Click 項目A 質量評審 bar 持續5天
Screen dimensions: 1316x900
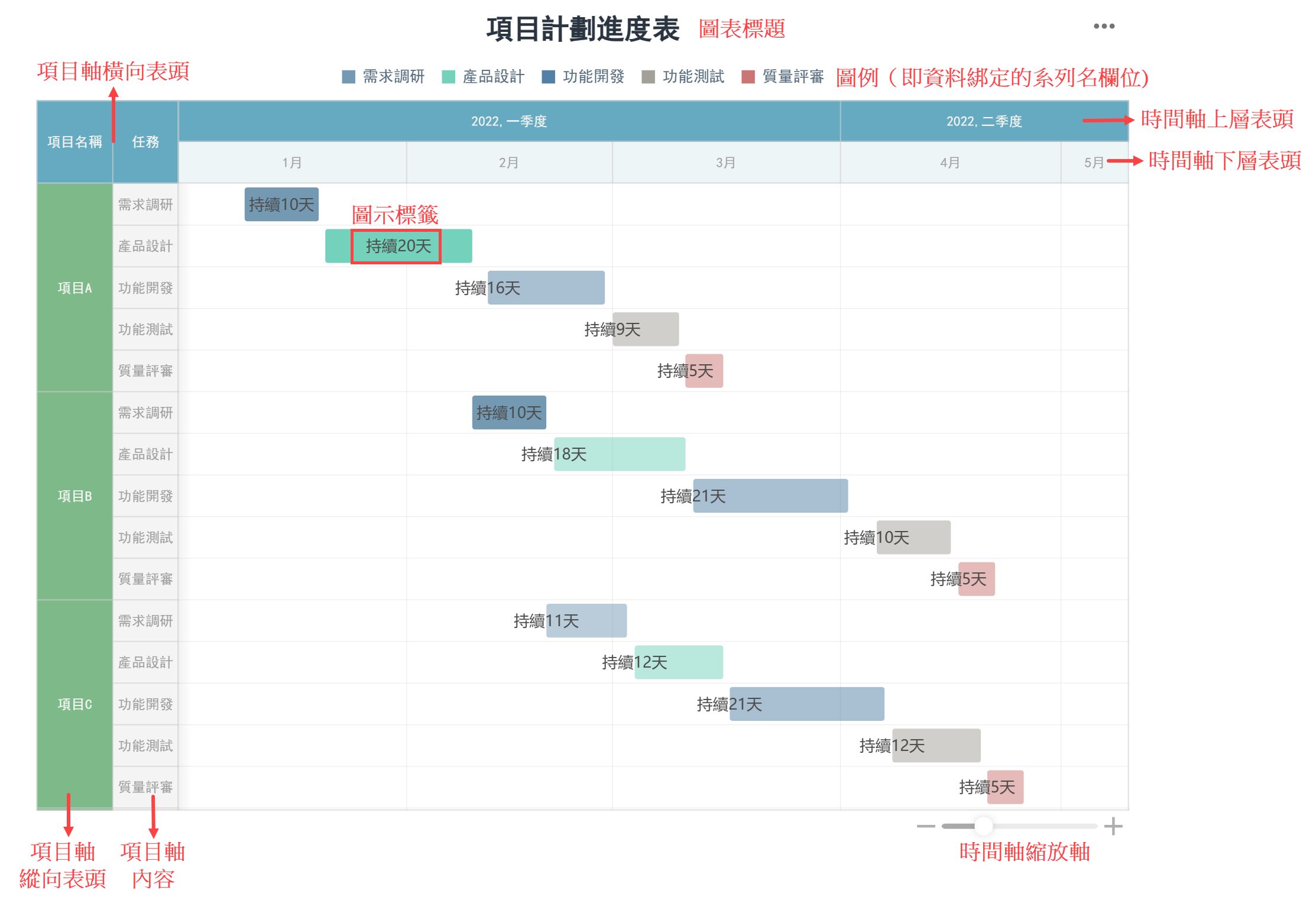coord(704,371)
